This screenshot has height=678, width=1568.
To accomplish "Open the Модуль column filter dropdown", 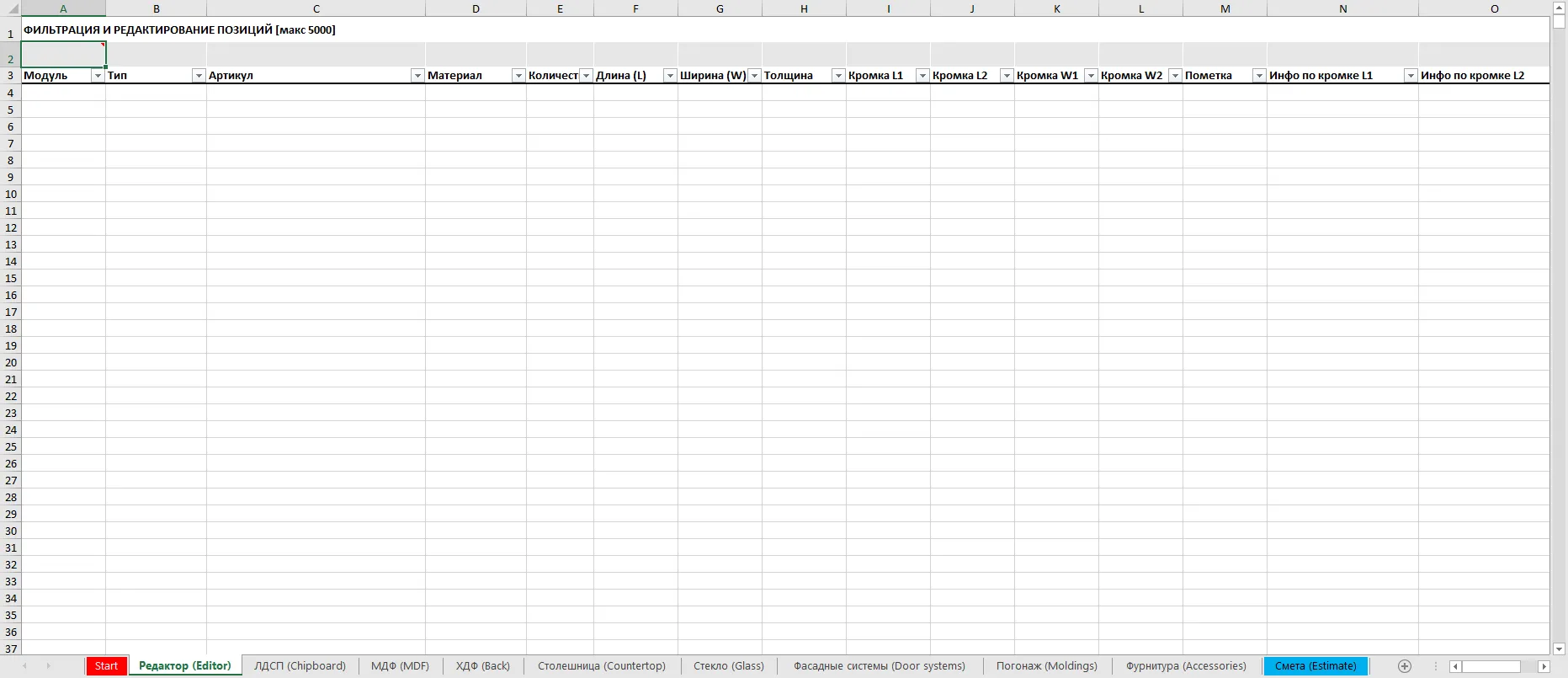I will click(x=98, y=76).
